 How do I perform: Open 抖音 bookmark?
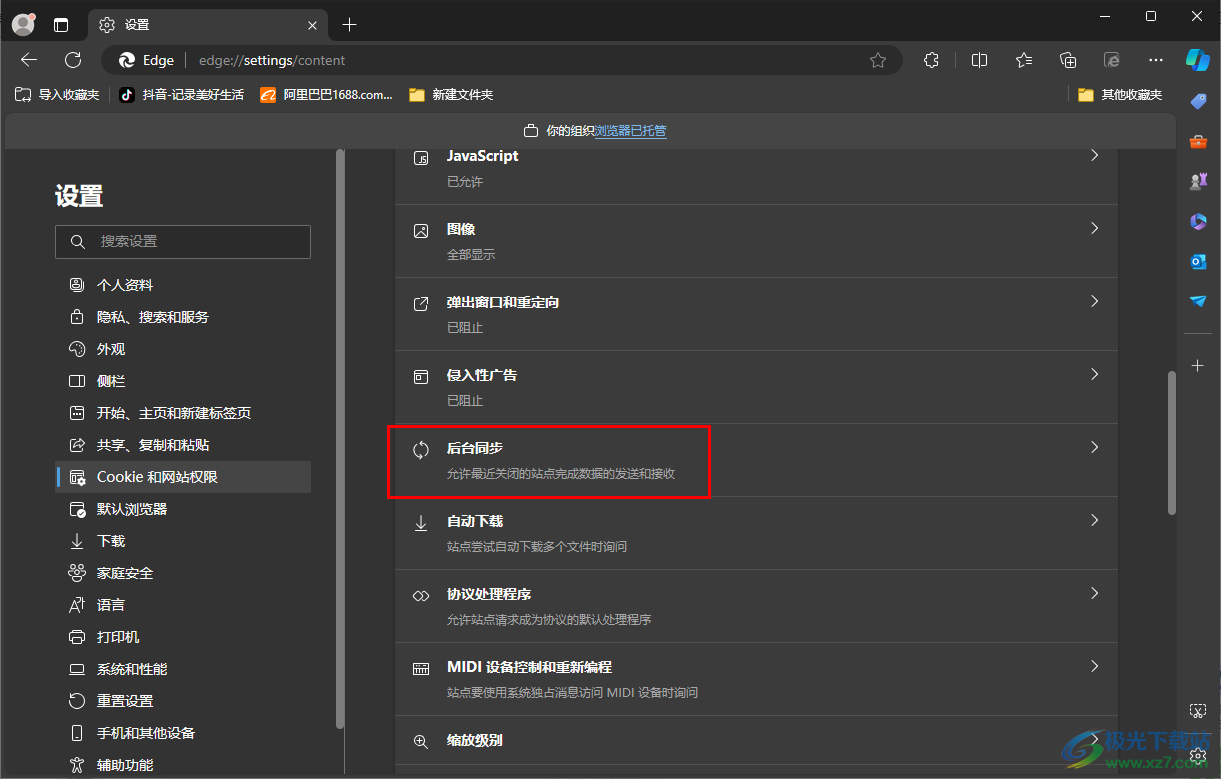(x=181, y=95)
